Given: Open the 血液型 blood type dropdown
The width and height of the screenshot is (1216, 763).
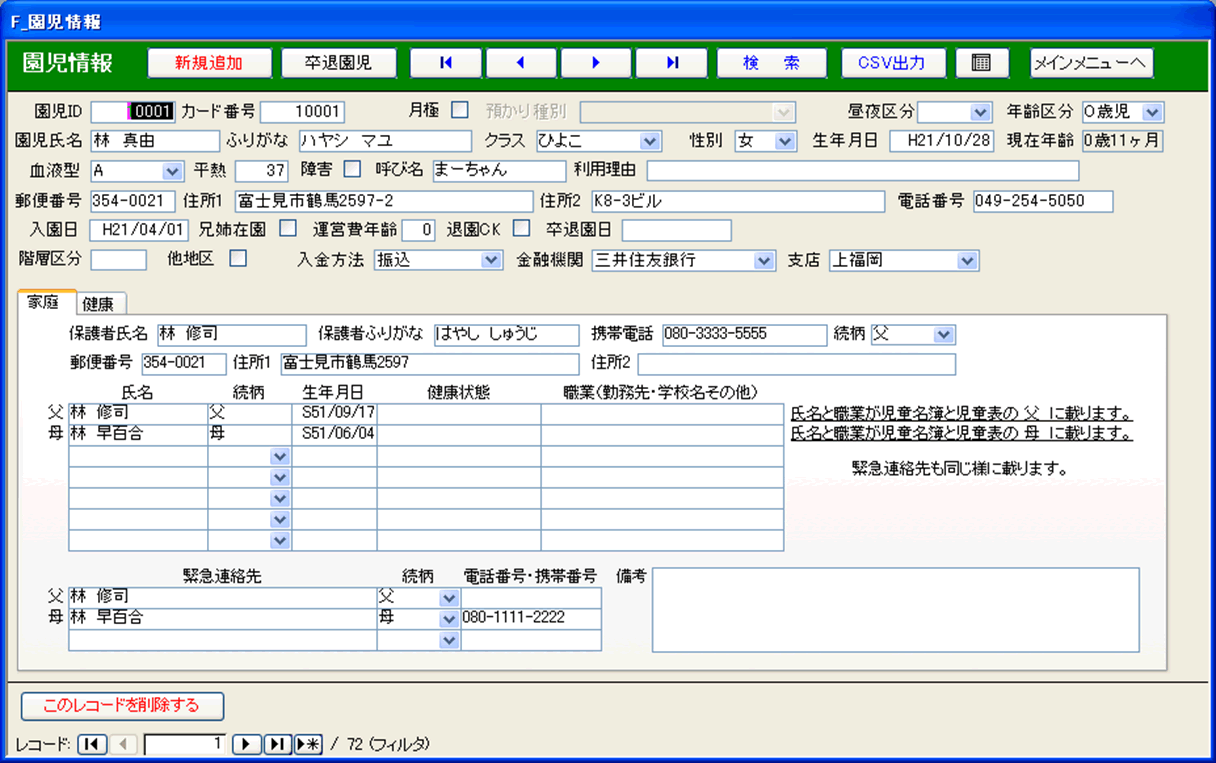Looking at the screenshot, I should (172, 171).
